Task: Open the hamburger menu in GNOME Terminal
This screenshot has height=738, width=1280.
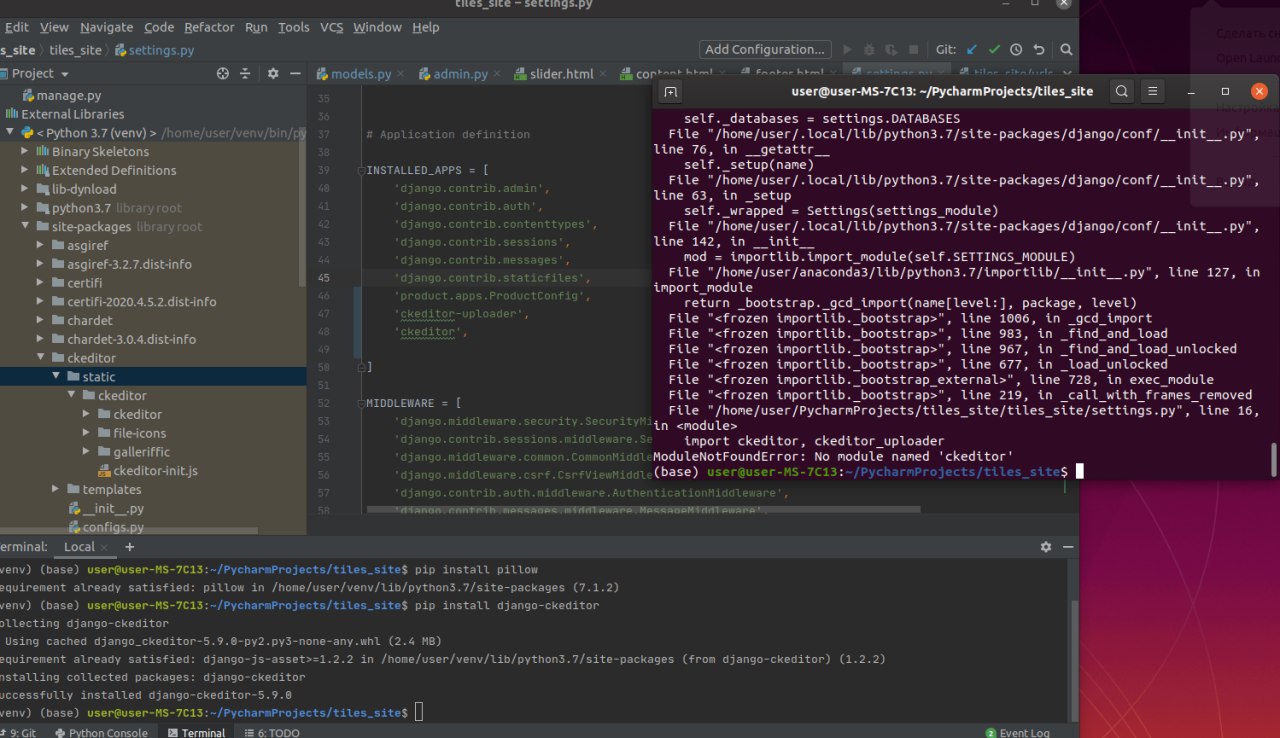Action: pyautogui.click(x=1153, y=91)
